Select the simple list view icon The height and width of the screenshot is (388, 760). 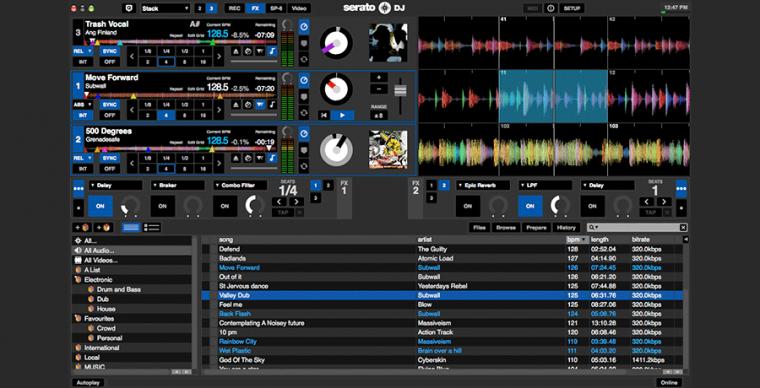click(131, 228)
